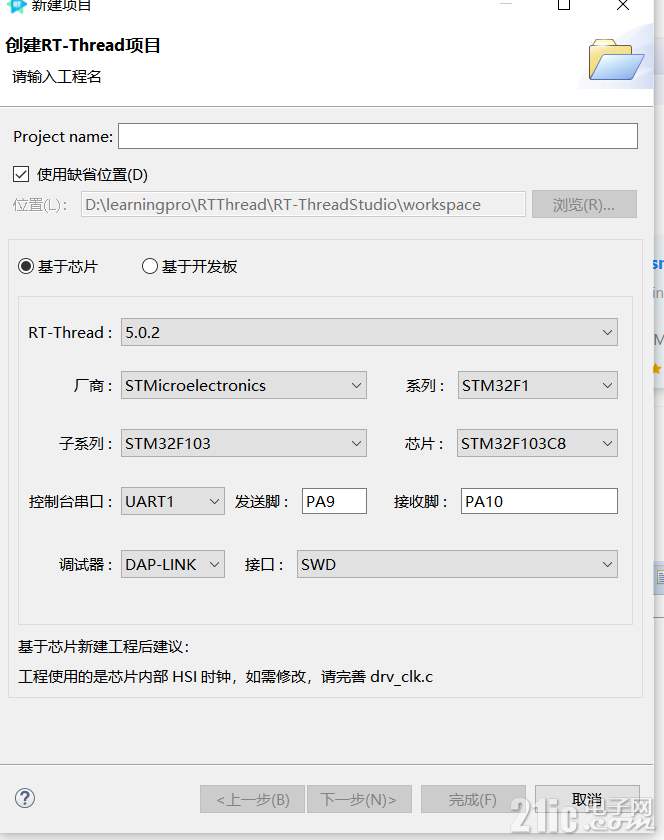This screenshot has height=840, width=664.
Task: Open the sub-series STM32F103 dropdown
Action: 244,443
